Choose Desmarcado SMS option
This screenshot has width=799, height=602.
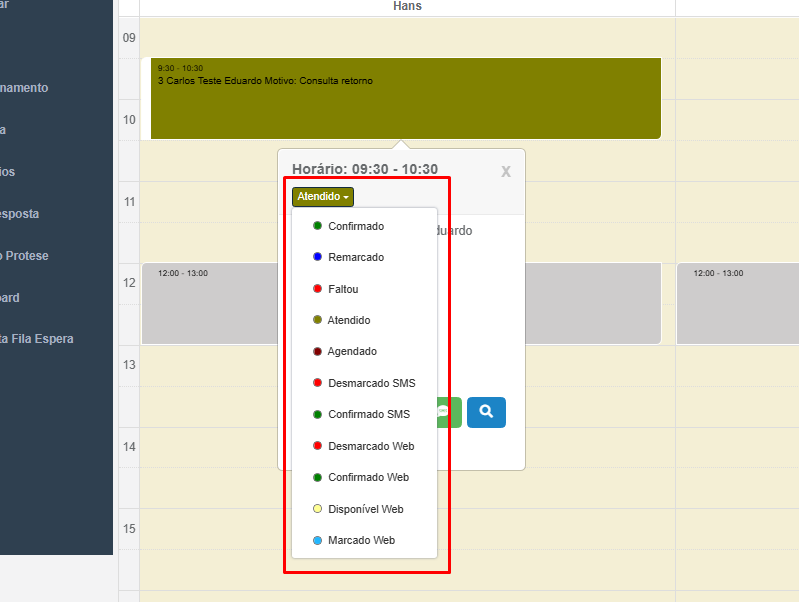click(x=371, y=383)
